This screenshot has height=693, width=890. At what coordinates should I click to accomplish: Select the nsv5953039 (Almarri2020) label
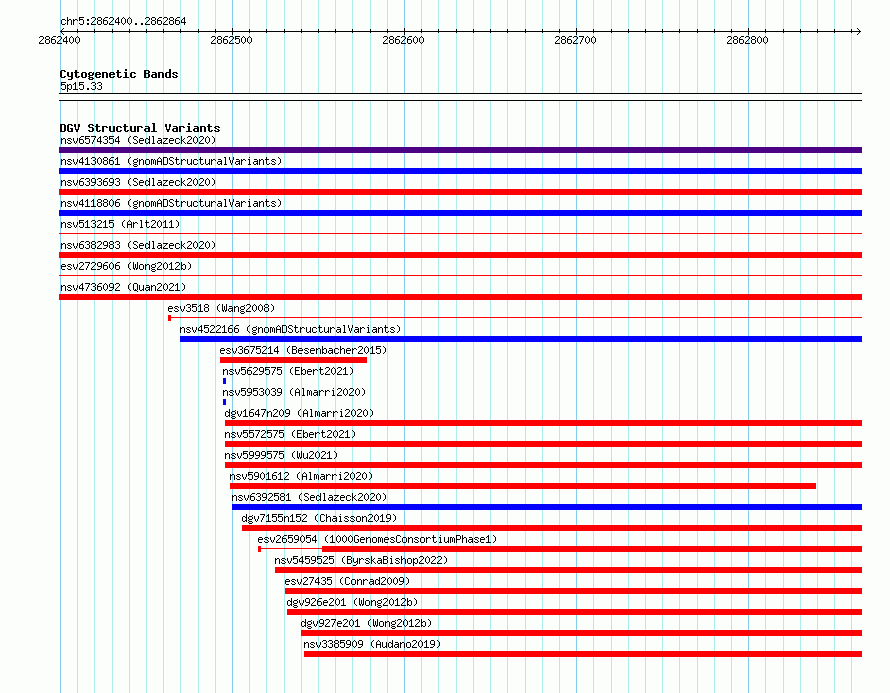click(x=294, y=392)
